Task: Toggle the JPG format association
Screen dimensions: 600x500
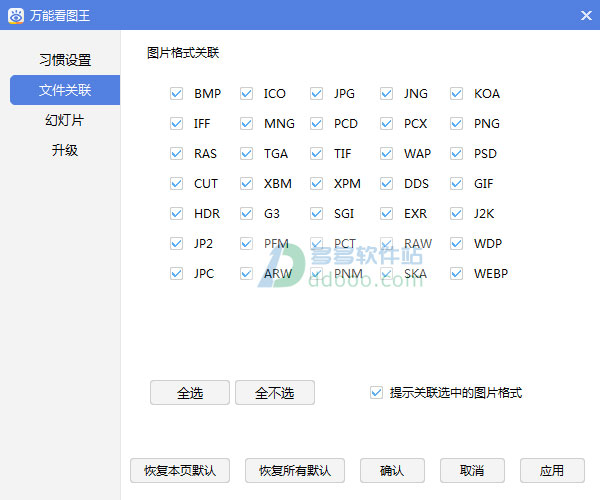Action: click(316, 94)
